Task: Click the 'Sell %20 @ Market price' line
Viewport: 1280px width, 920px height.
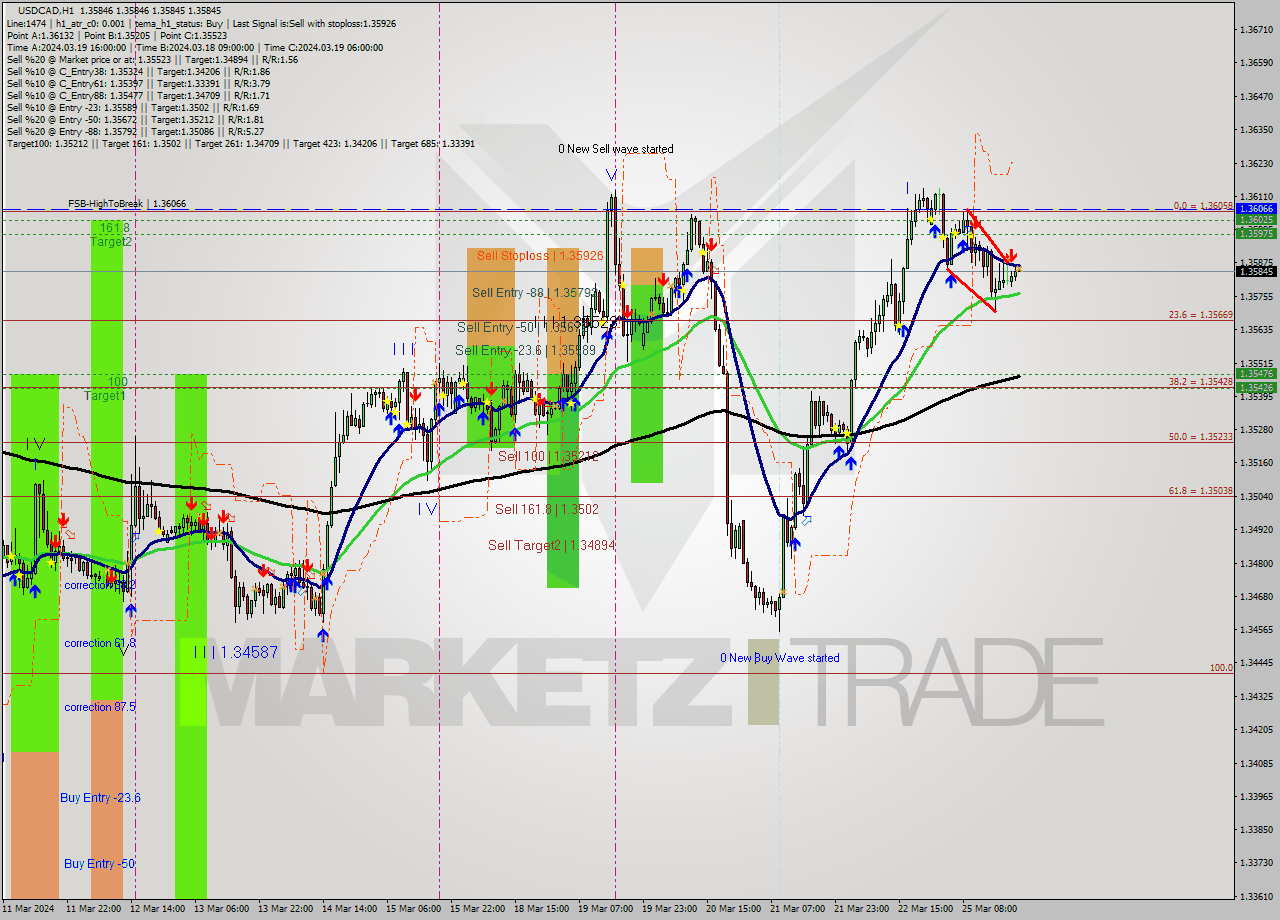Action: point(152,60)
